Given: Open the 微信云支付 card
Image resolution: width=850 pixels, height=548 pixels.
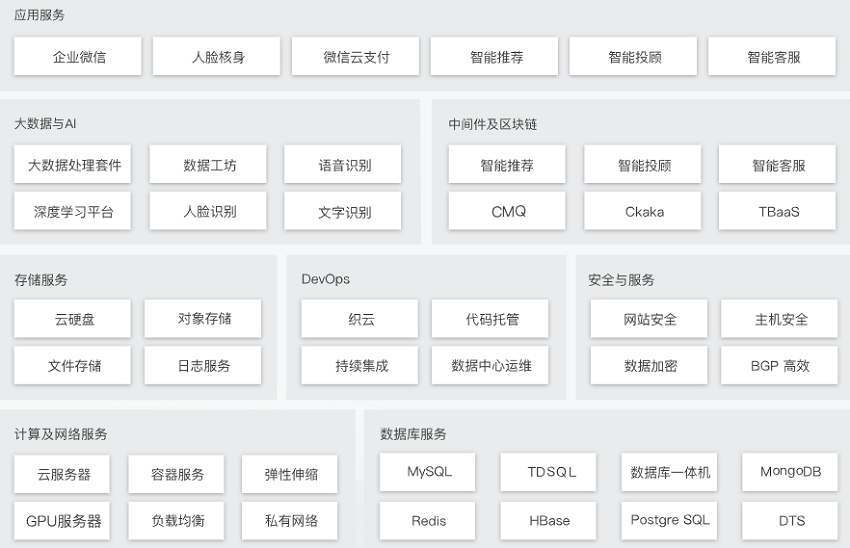Looking at the screenshot, I should (355, 56).
